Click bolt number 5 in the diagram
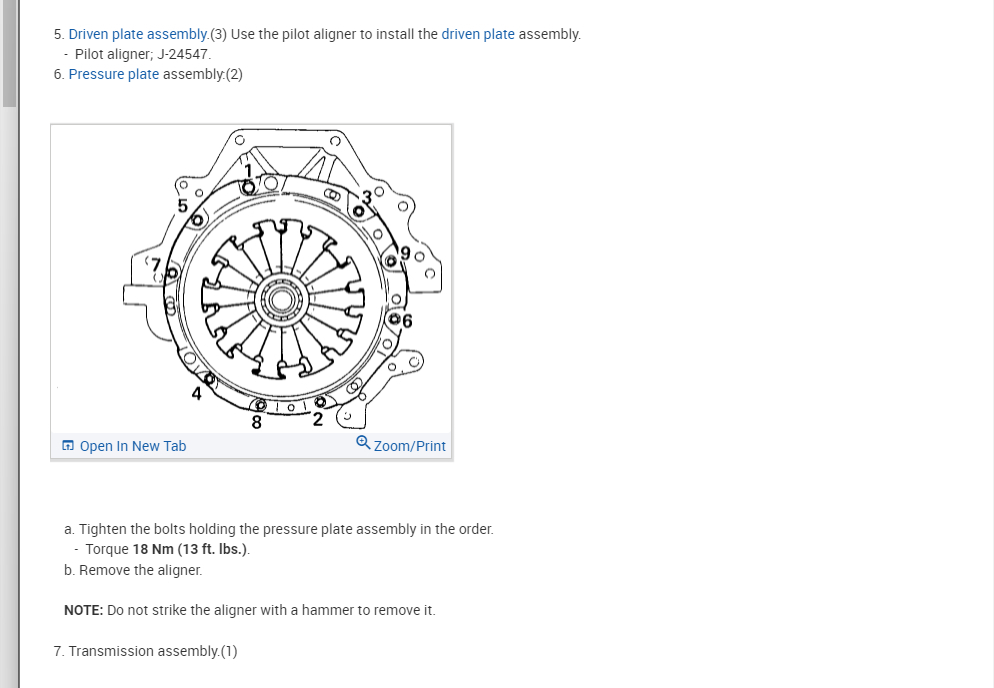The height and width of the screenshot is (688, 994). 198,219
